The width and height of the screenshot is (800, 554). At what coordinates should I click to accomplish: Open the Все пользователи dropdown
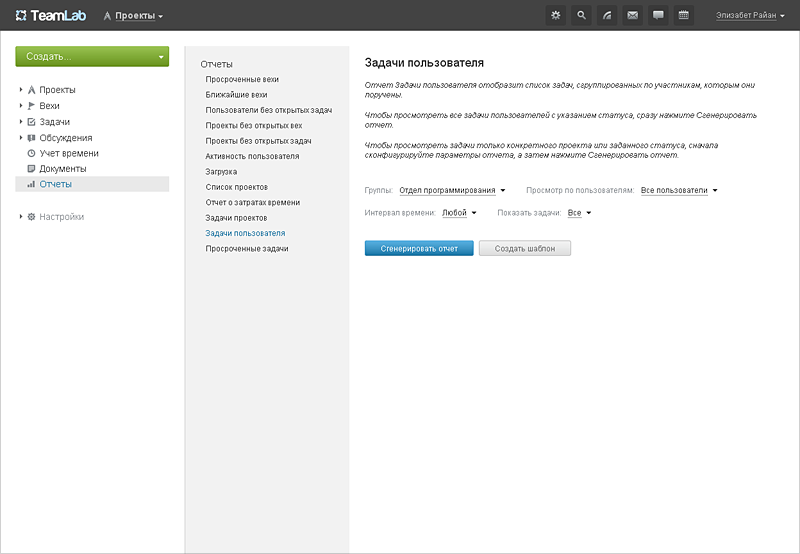point(679,190)
